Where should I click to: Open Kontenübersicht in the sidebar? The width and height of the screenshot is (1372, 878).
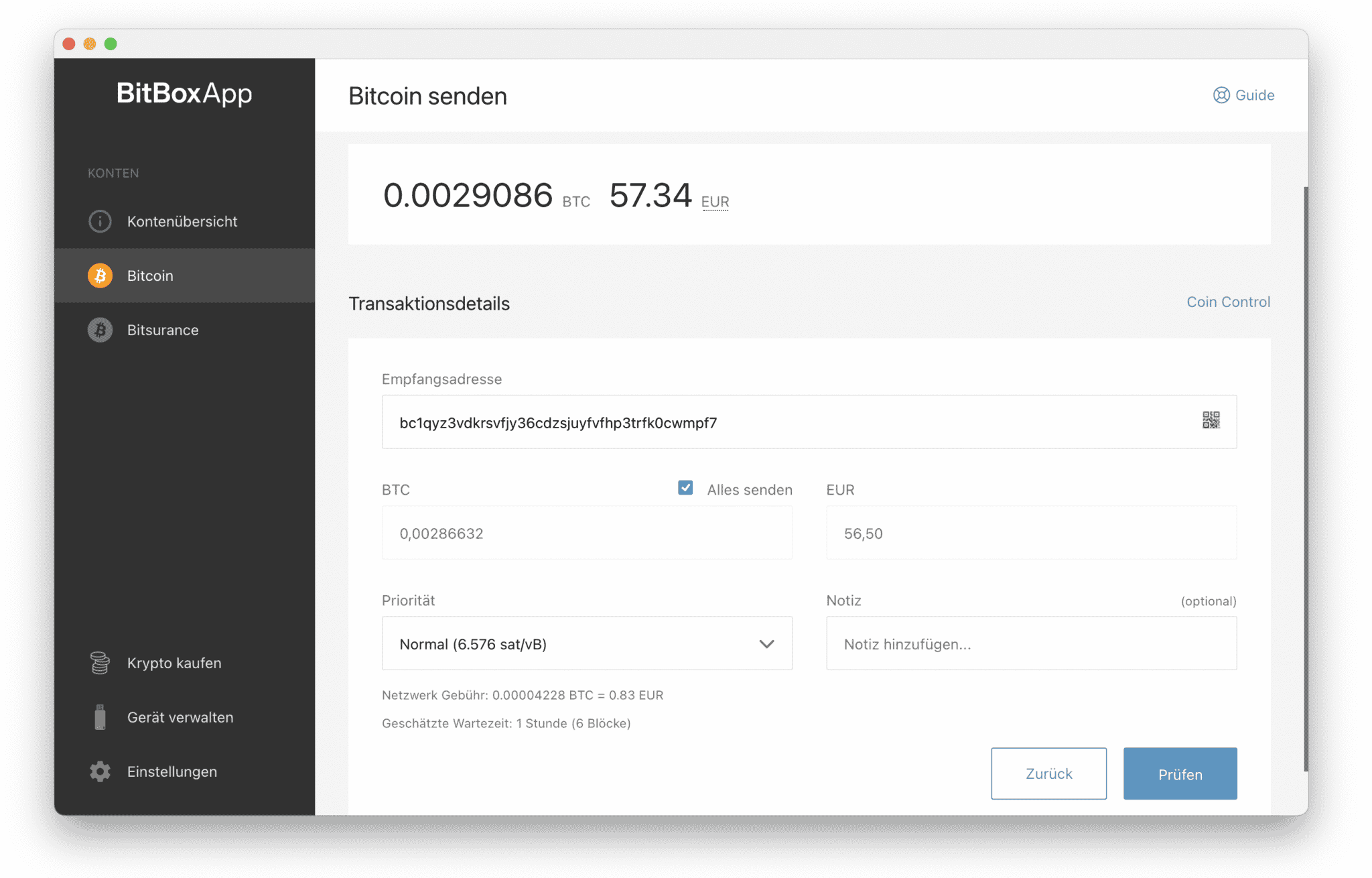click(x=184, y=221)
